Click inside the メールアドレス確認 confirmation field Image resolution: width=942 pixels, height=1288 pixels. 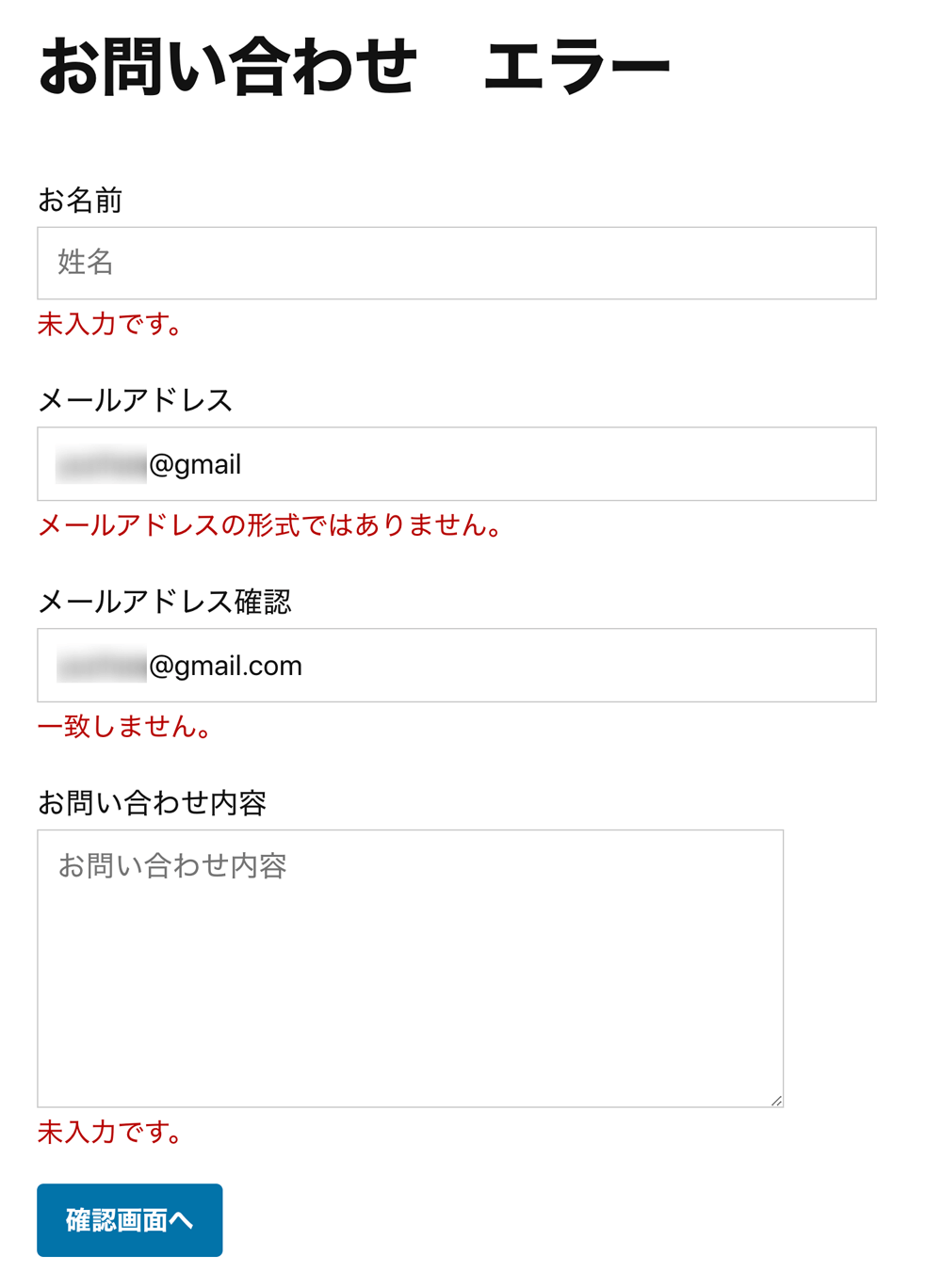tap(456, 665)
